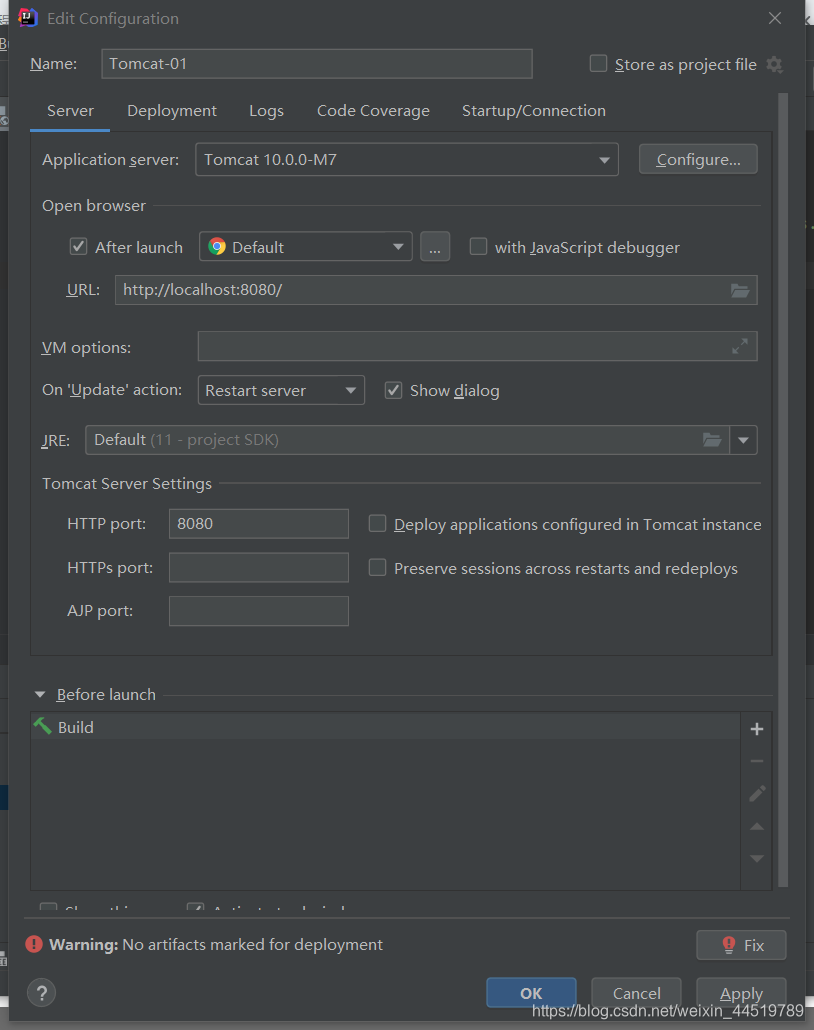This screenshot has width=814, height=1030.
Task: Click the dialog vertical scrollbar
Action: [782, 489]
